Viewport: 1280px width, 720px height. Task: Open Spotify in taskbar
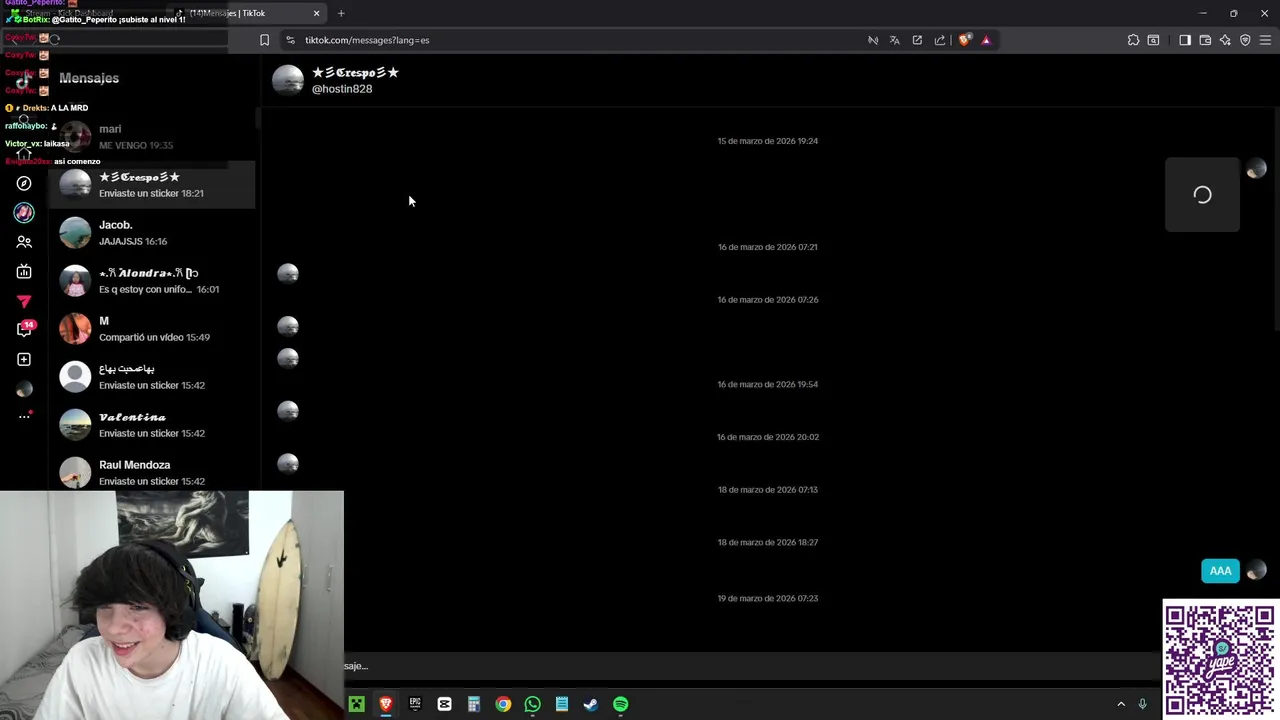(x=621, y=704)
